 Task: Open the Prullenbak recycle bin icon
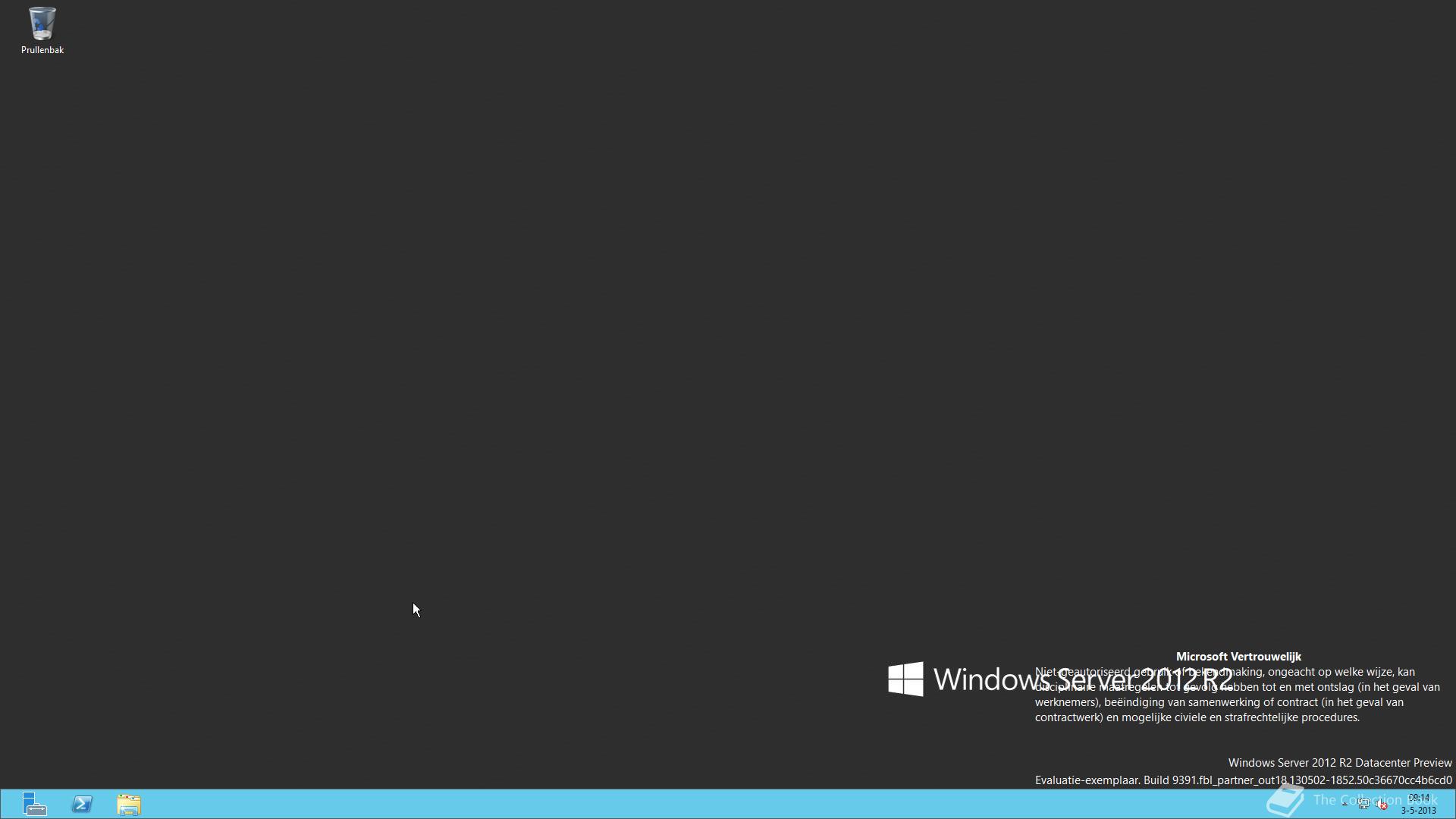pyautogui.click(x=42, y=31)
